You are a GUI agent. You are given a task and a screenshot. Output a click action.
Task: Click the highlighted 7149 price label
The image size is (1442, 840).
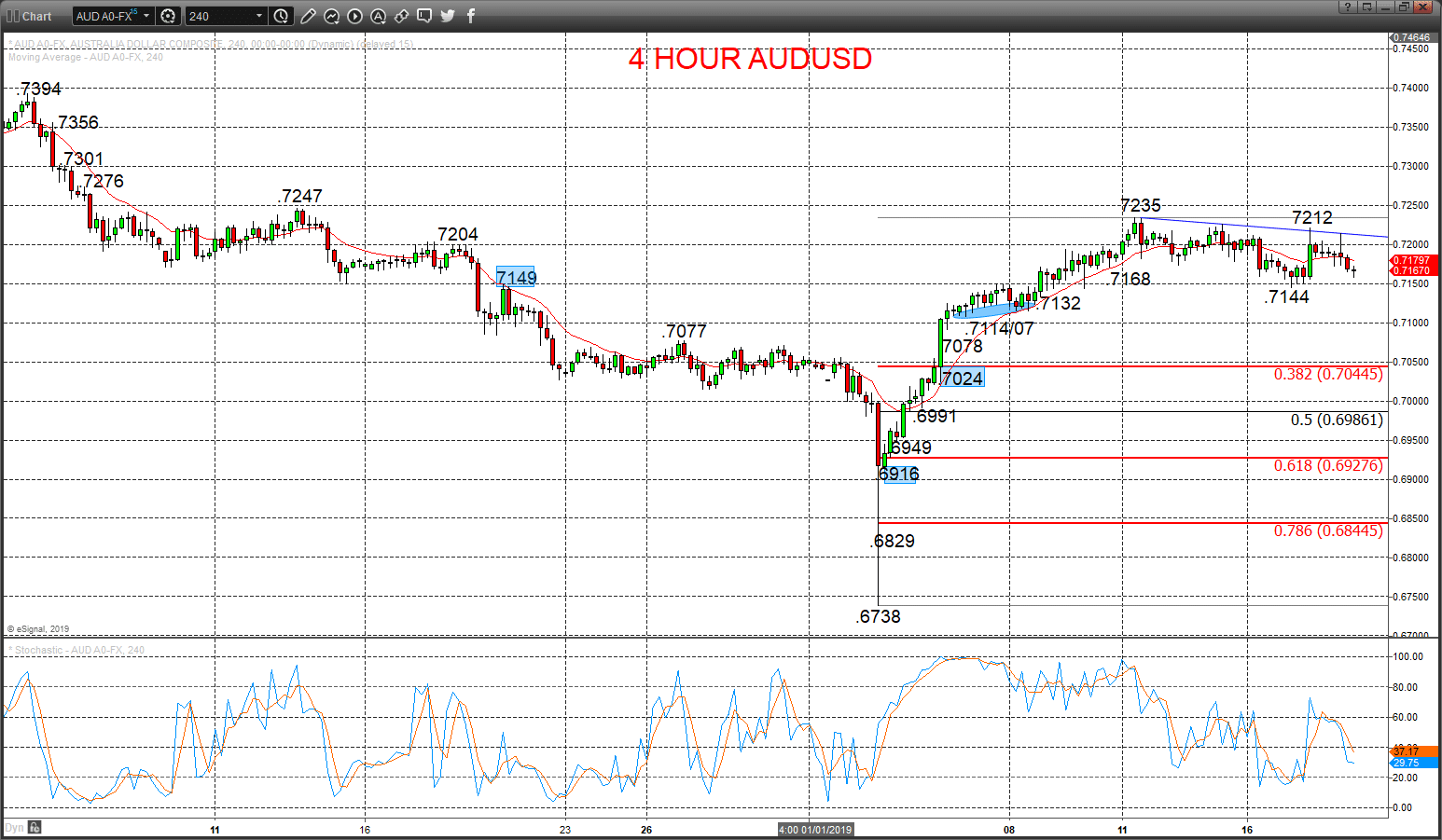coord(516,277)
